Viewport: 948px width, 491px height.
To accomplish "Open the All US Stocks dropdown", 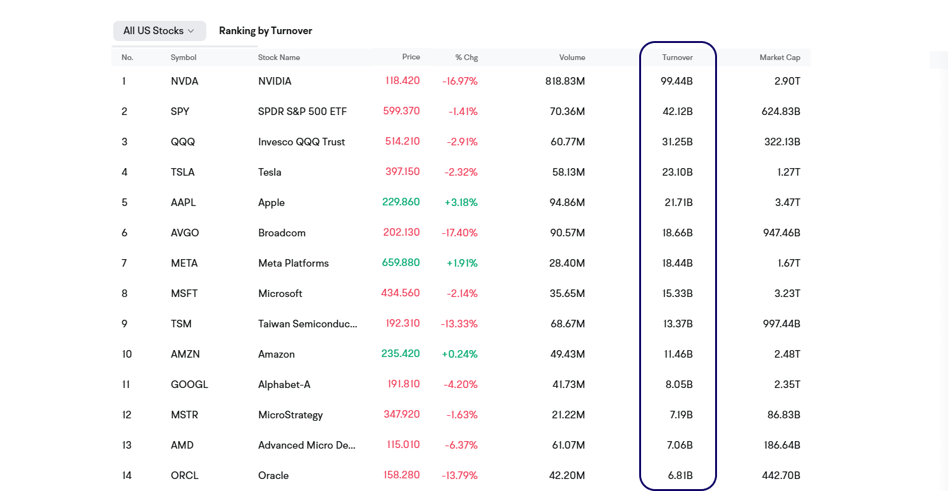I will point(159,31).
